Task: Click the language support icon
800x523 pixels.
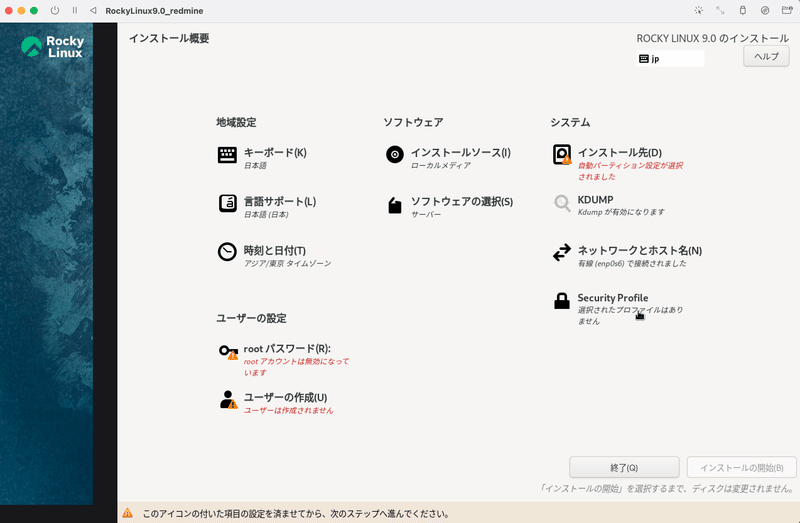Action: click(228, 203)
